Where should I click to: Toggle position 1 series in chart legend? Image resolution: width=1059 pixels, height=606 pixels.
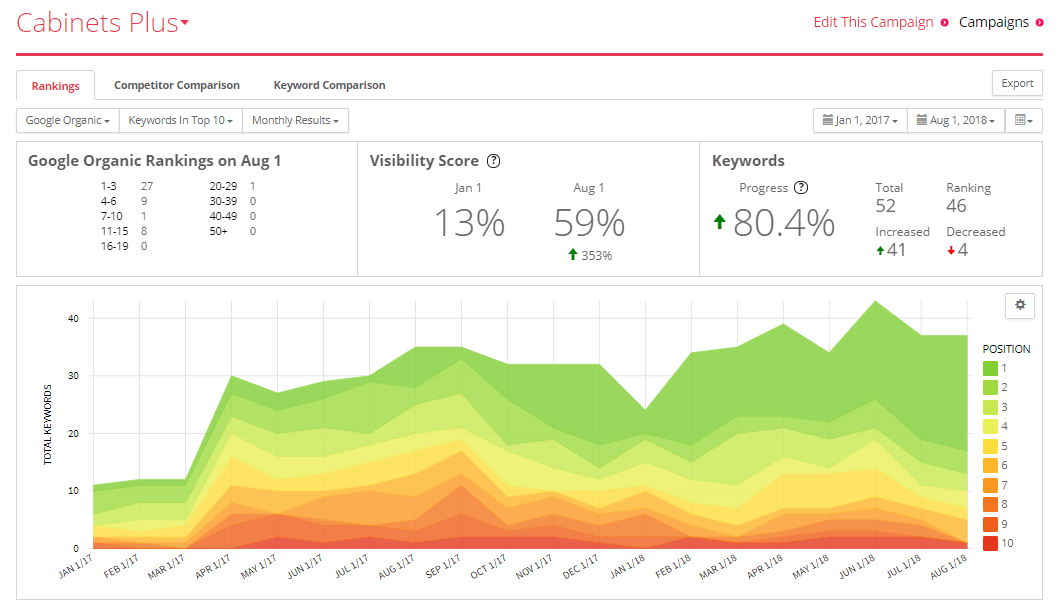click(996, 368)
